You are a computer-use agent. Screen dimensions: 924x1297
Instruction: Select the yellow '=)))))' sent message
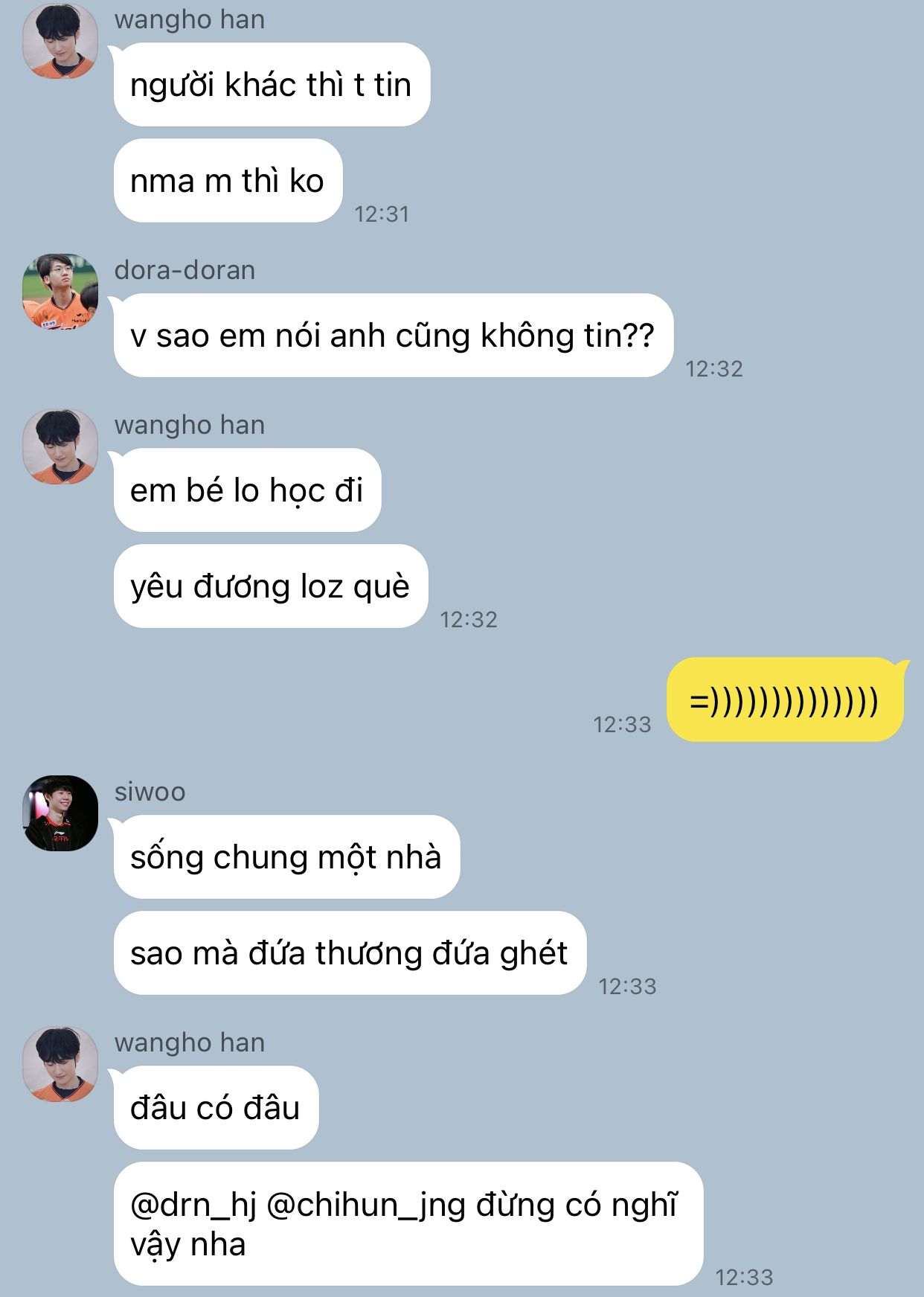785,699
